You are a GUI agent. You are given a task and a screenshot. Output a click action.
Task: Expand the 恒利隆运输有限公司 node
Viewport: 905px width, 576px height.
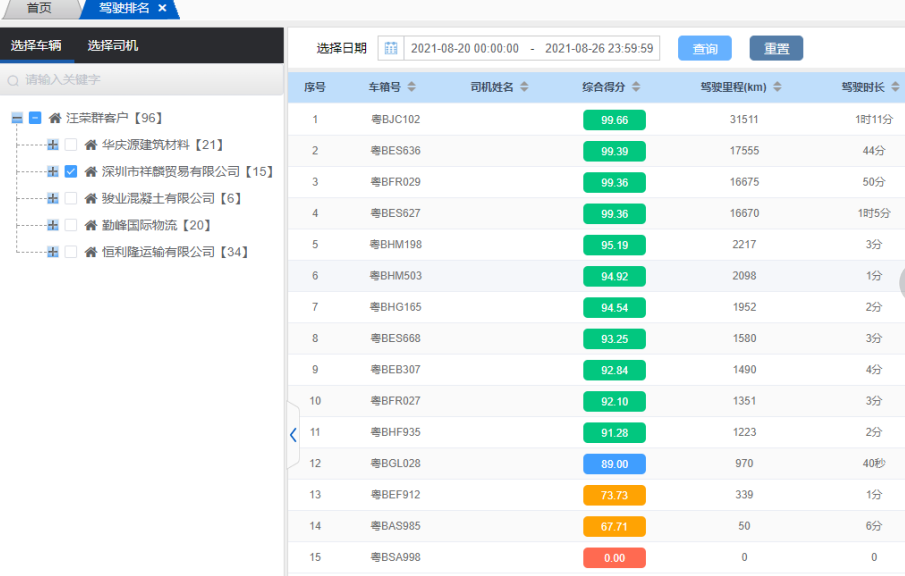[x=53, y=252]
